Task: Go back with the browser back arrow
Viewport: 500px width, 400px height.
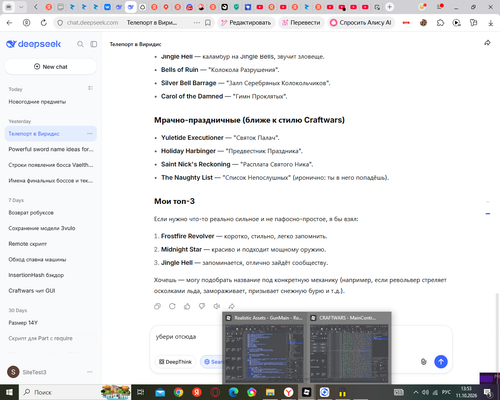Action: [9, 23]
